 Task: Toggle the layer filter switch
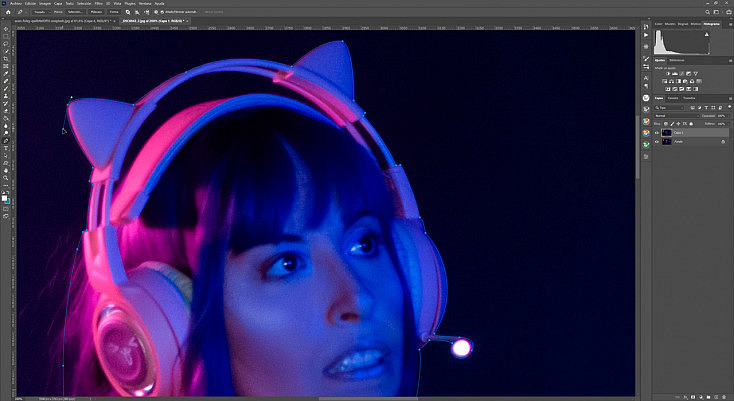pos(729,107)
